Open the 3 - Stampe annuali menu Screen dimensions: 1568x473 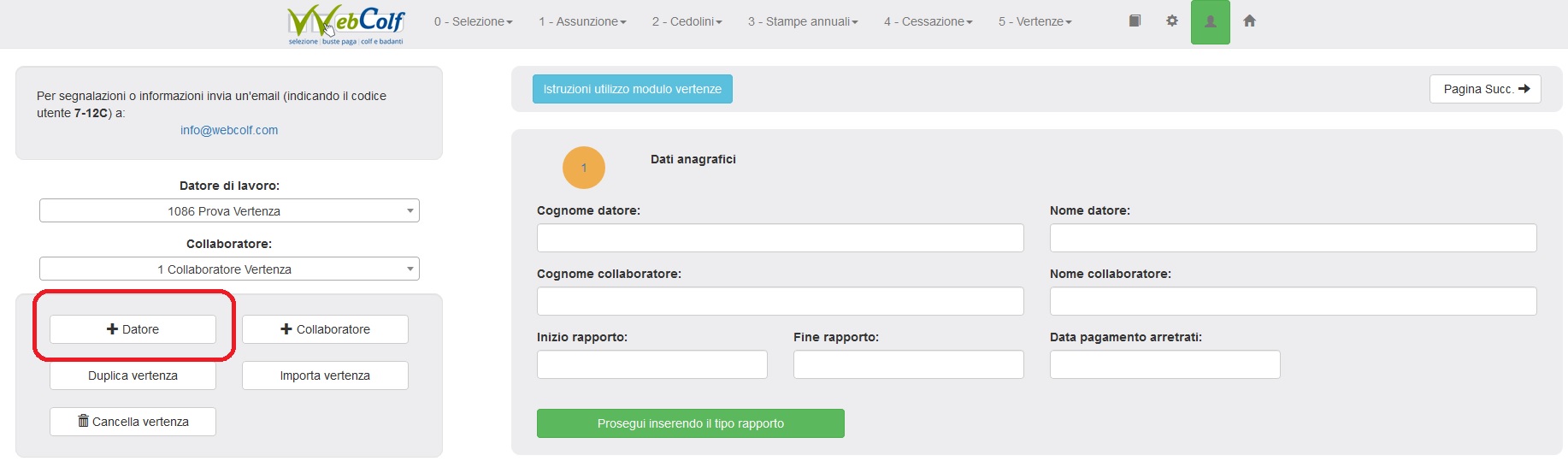coord(803,21)
